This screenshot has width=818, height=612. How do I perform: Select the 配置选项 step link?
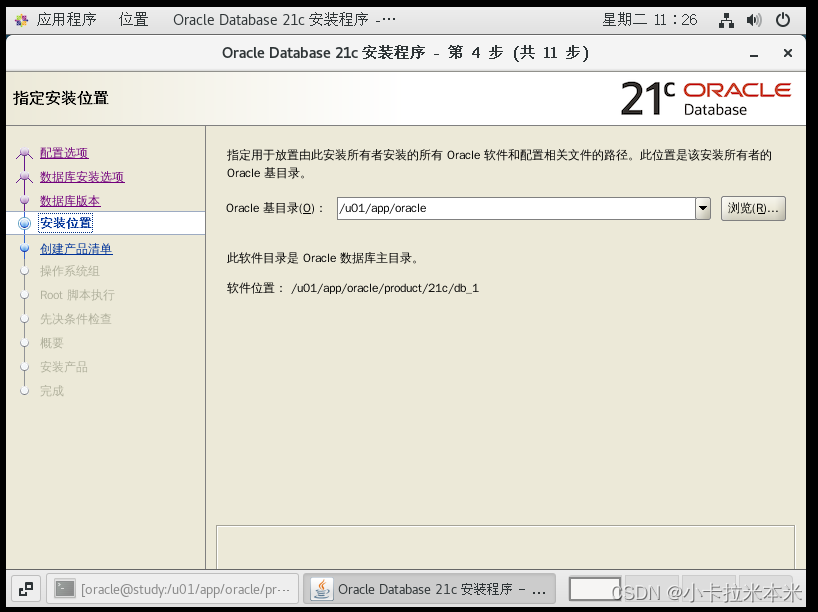(64, 152)
